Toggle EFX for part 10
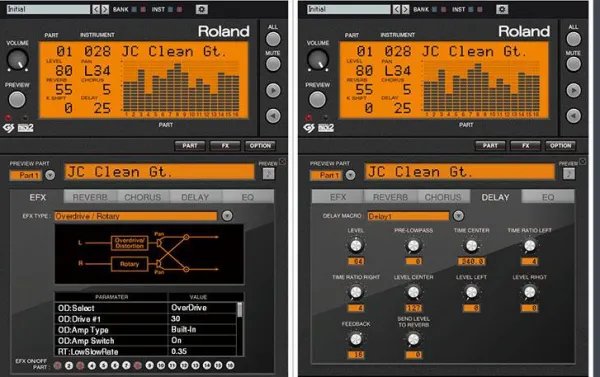This screenshot has height=377, width=600. 161,366
